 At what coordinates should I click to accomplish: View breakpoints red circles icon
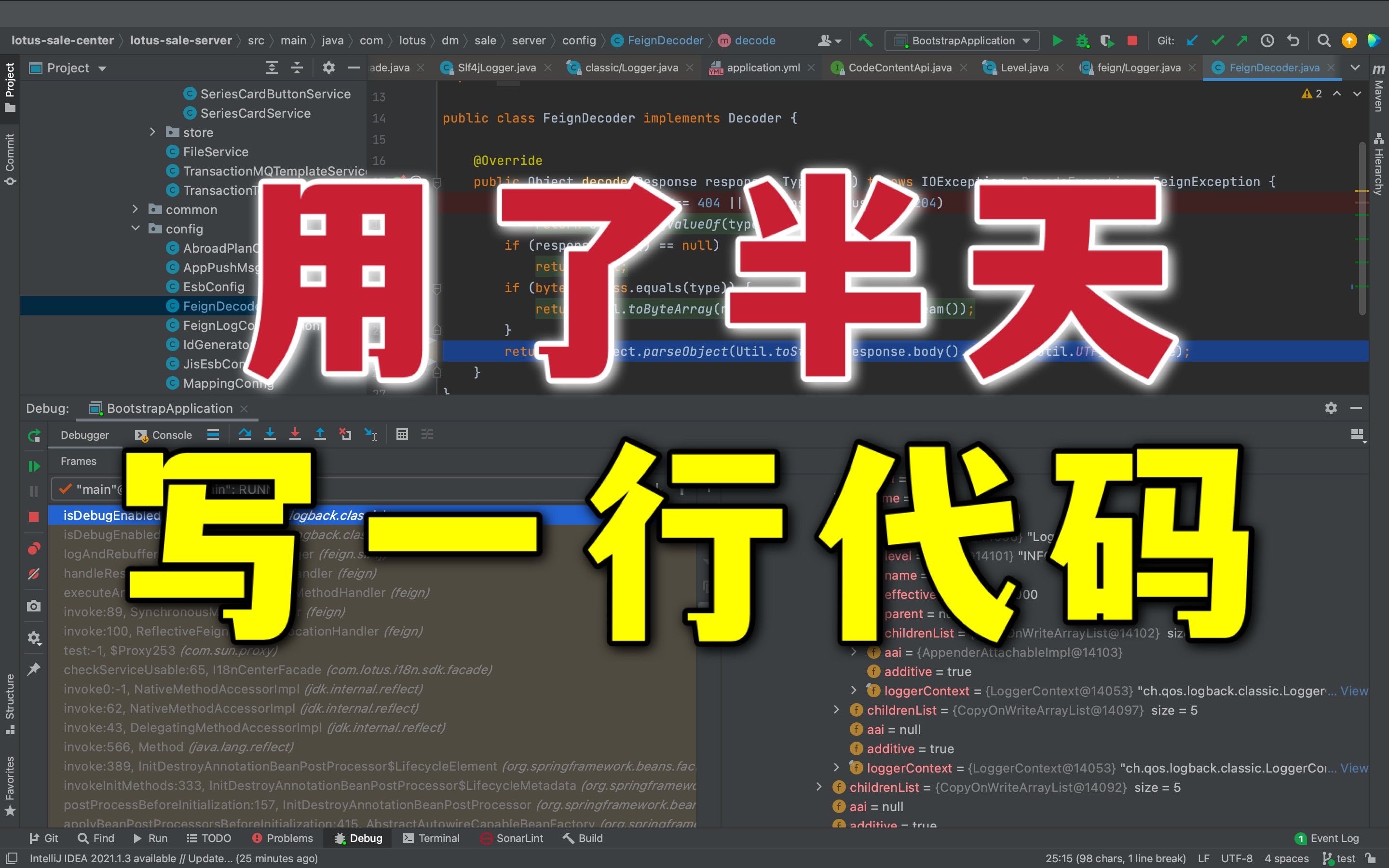(34, 549)
